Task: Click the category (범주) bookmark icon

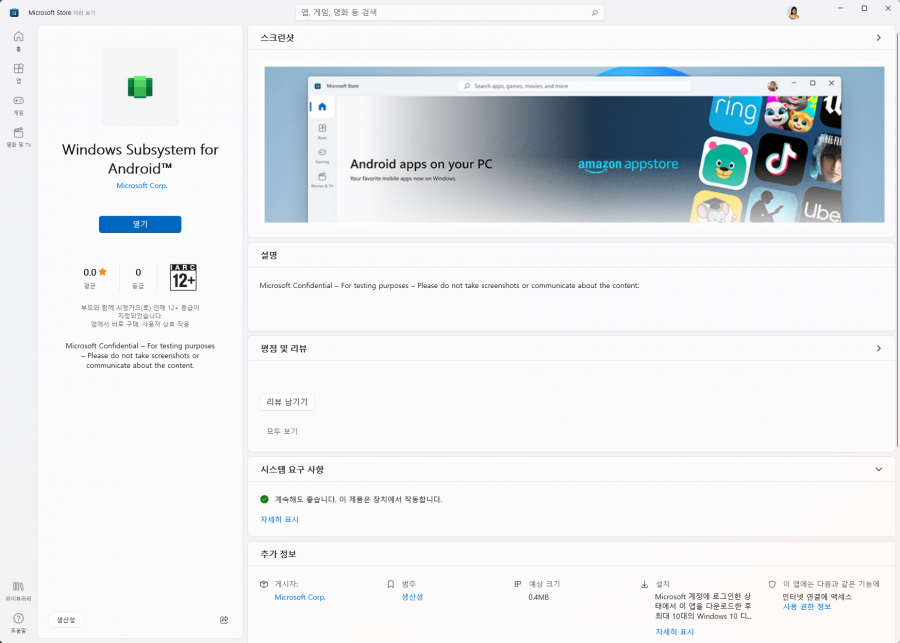Action: [x=391, y=584]
